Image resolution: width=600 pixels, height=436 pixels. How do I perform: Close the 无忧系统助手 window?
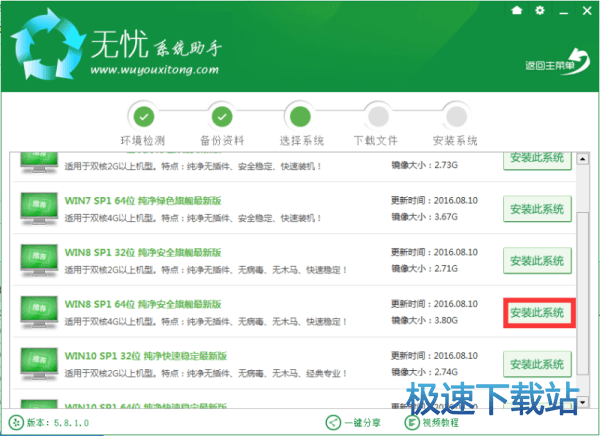(x=587, y=11)
